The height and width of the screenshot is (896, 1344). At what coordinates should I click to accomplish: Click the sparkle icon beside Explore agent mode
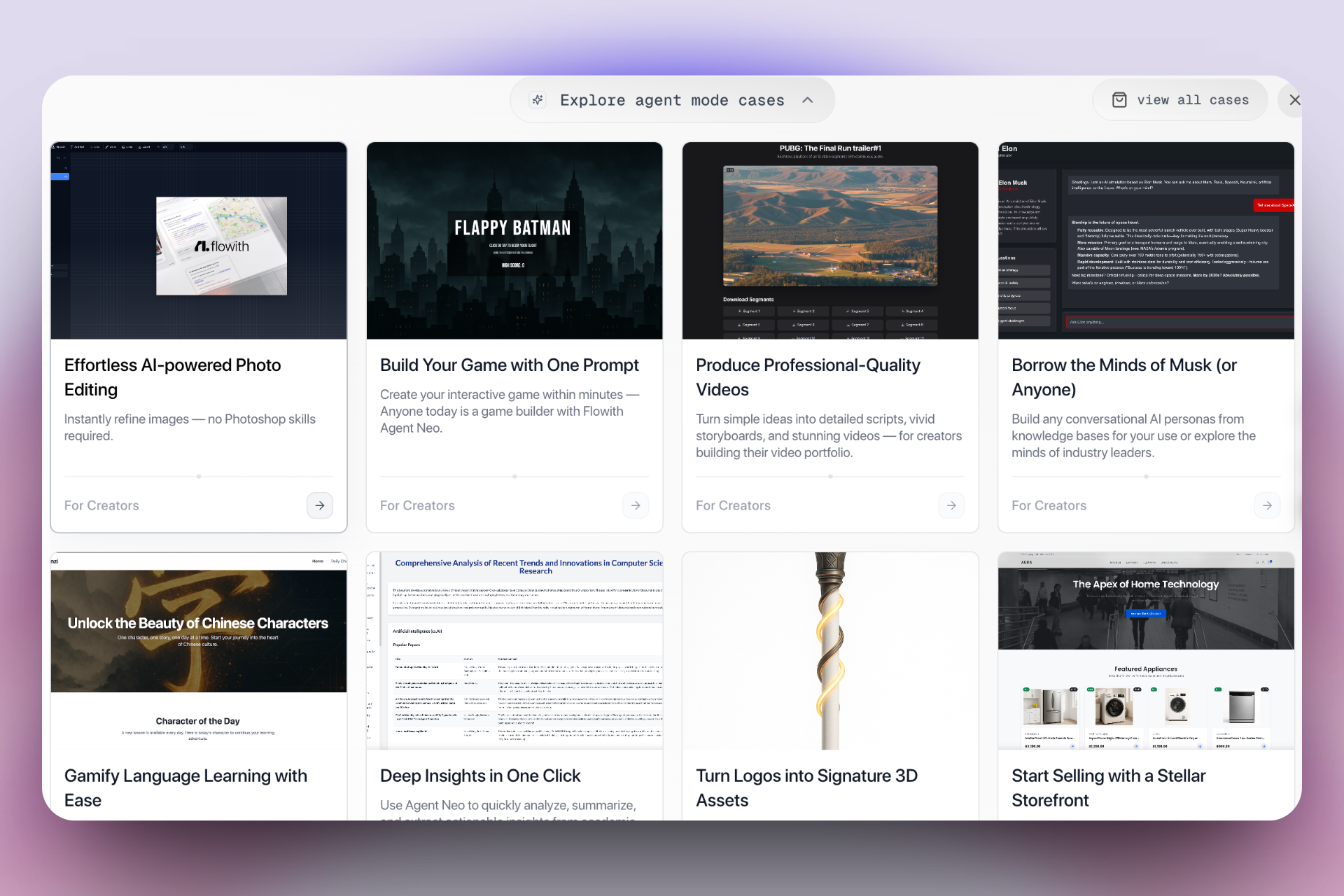(538, 100)
